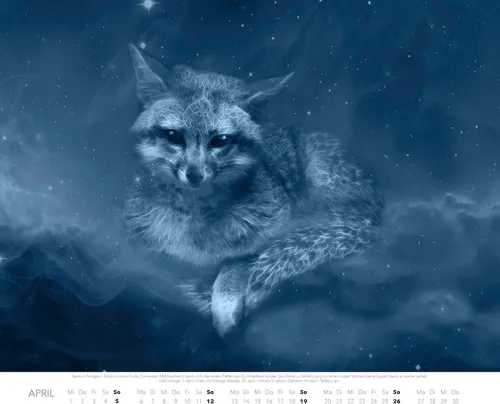
Task: Click the fox's nose
Action: (x=195, y=177)
